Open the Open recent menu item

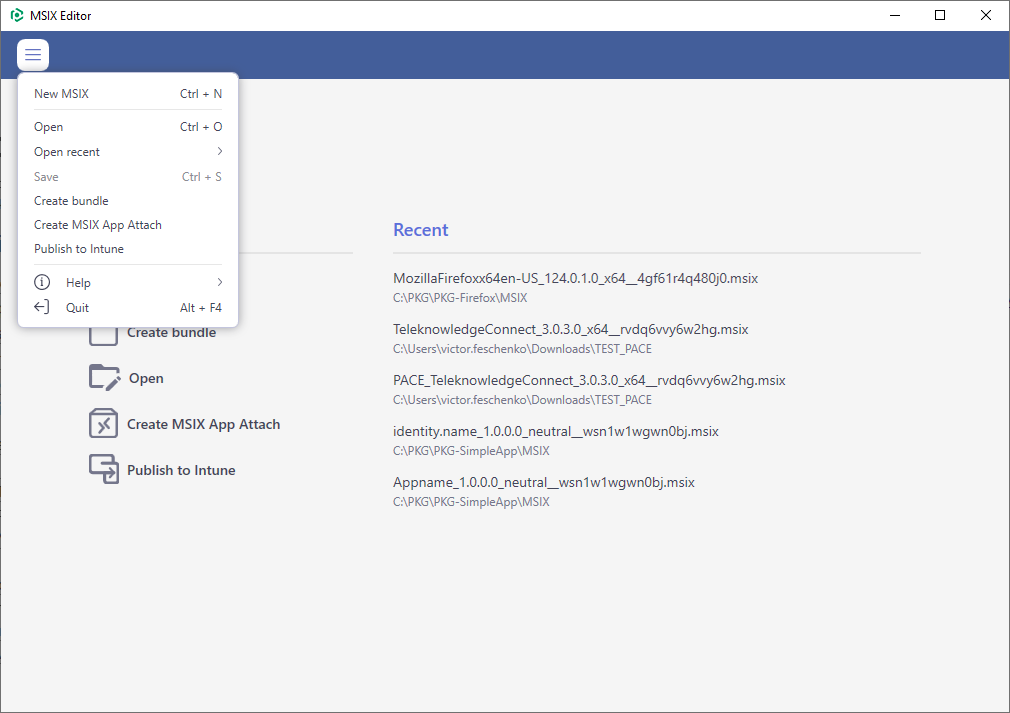(128, 152)
